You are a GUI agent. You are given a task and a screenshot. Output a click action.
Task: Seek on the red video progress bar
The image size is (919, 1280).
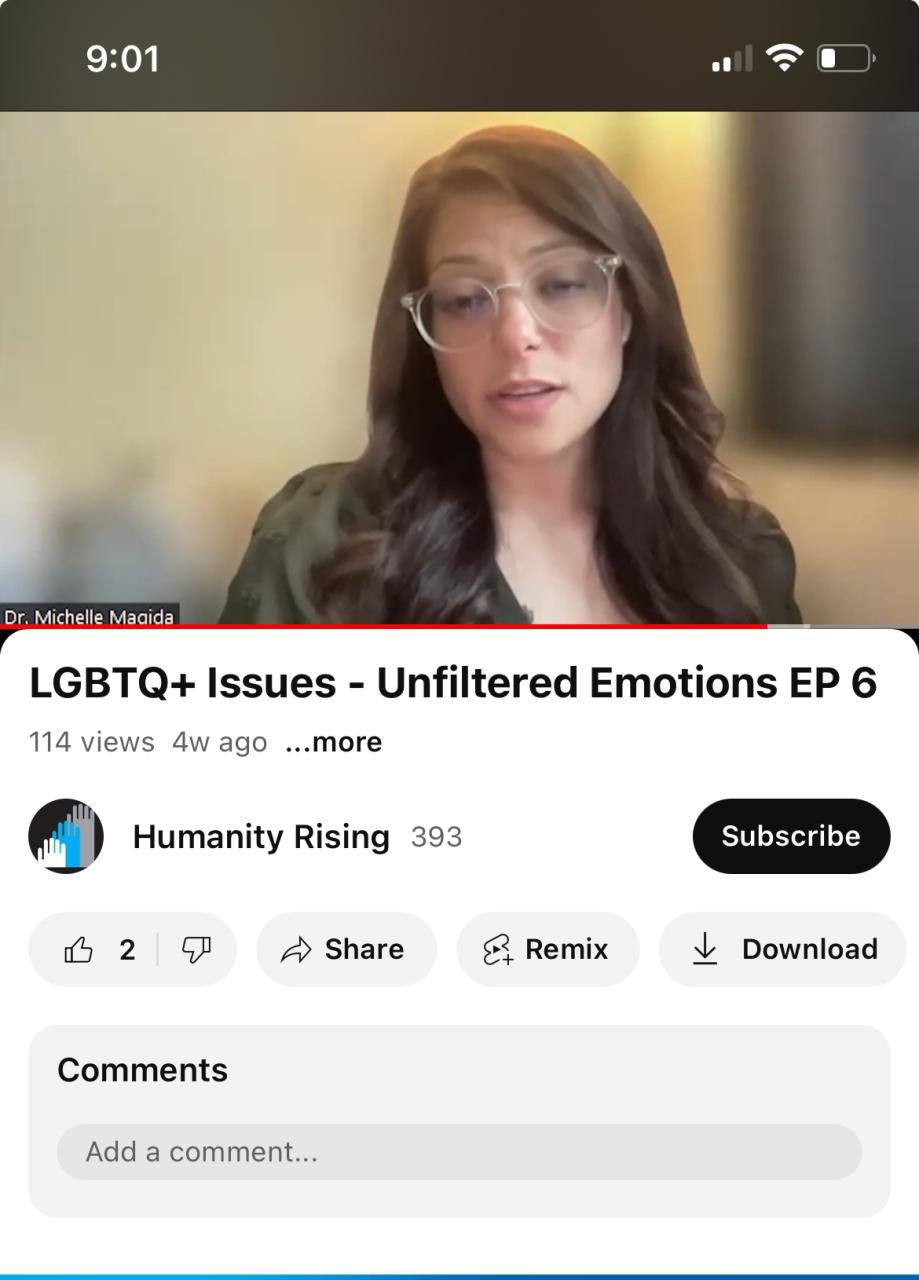(384, 626)
